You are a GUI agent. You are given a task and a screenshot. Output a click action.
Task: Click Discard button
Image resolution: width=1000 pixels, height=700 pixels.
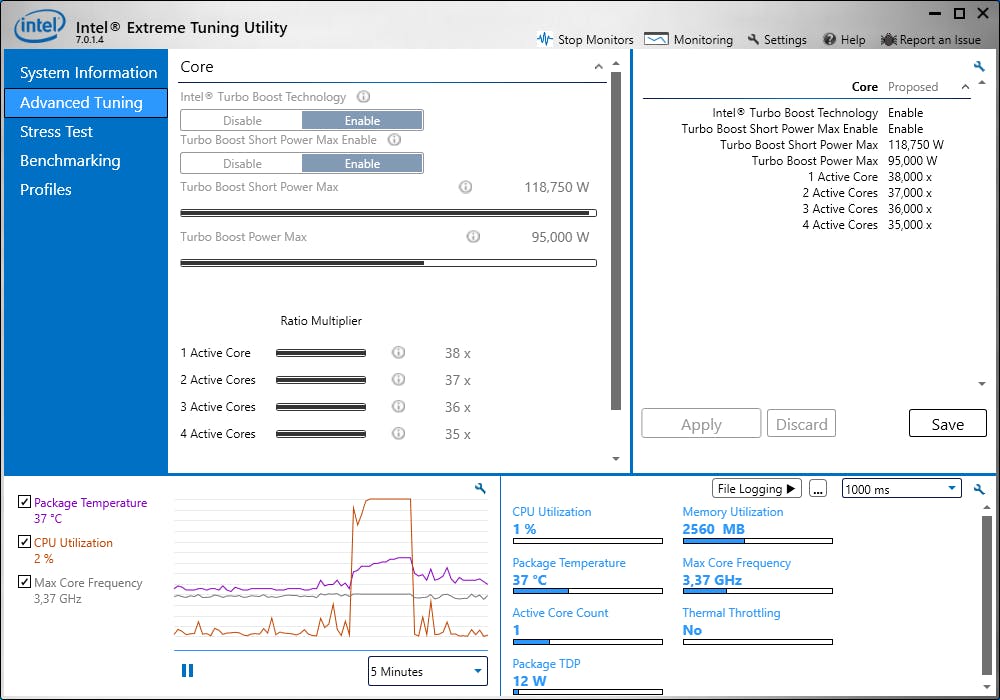[x=801, y=424]
